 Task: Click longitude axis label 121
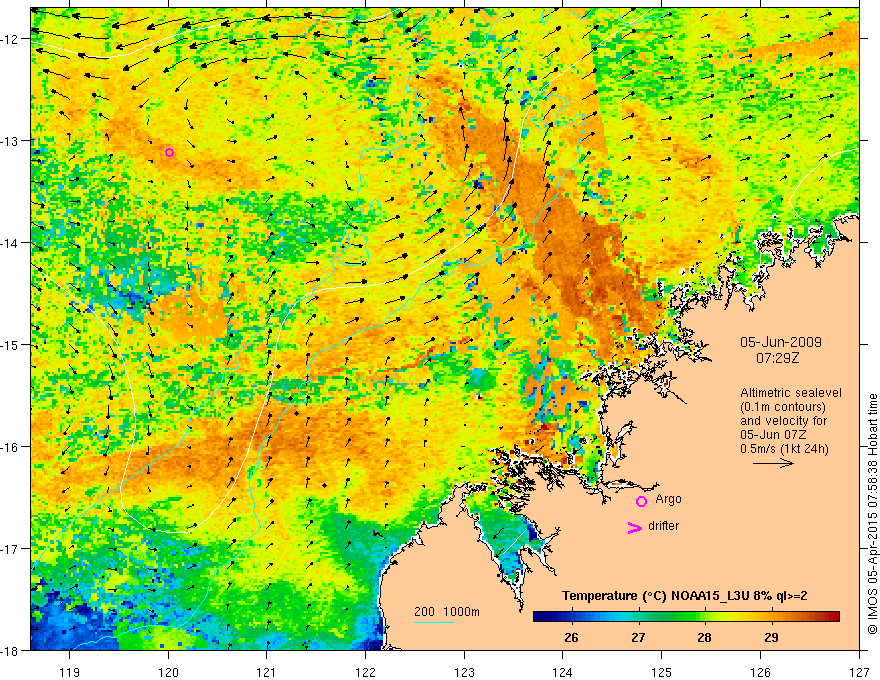click(267, 672)
